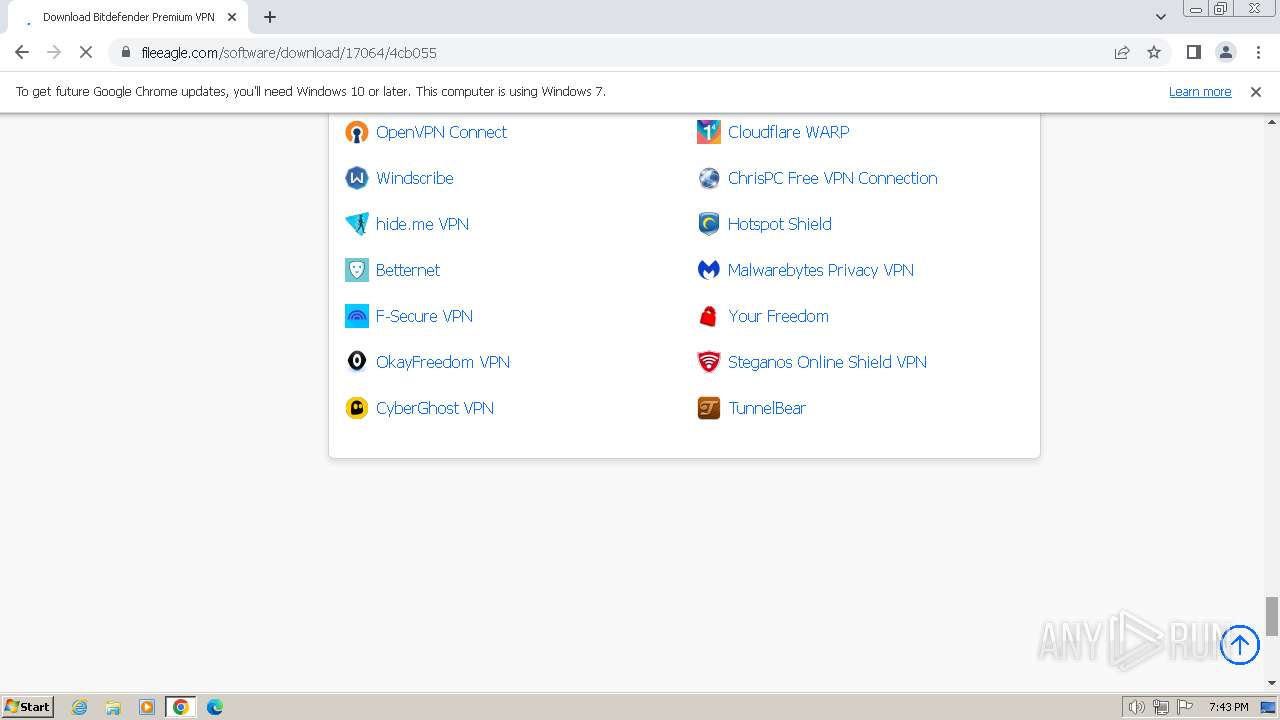This screenshot has width=1280, height=720.
Task: Click the taskbar clock showing 7:43 PM
Action: coord(1228,707)
